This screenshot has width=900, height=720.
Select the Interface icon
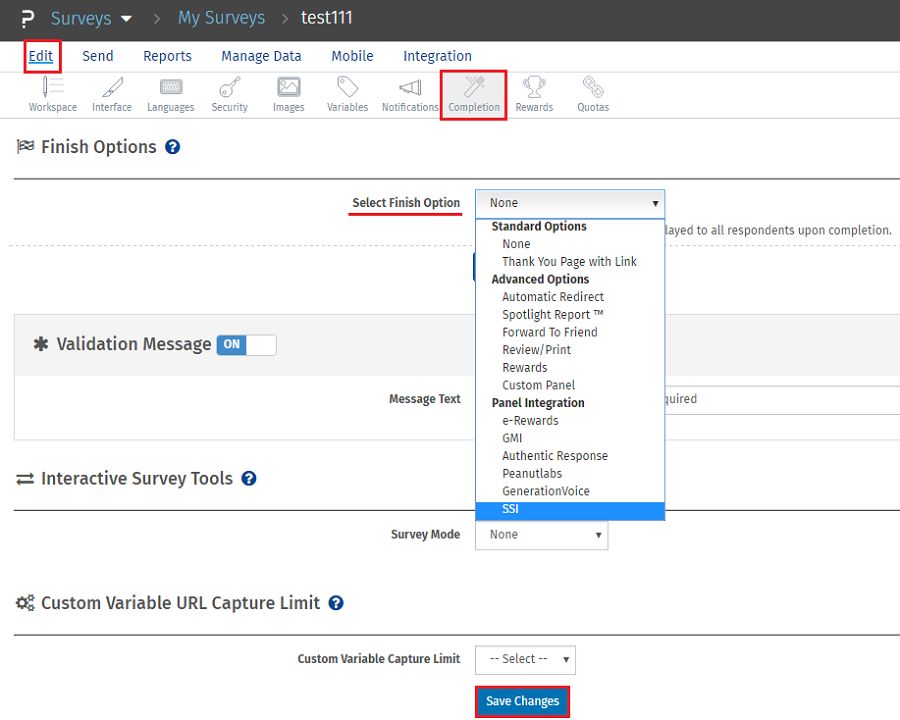point(111,94)
